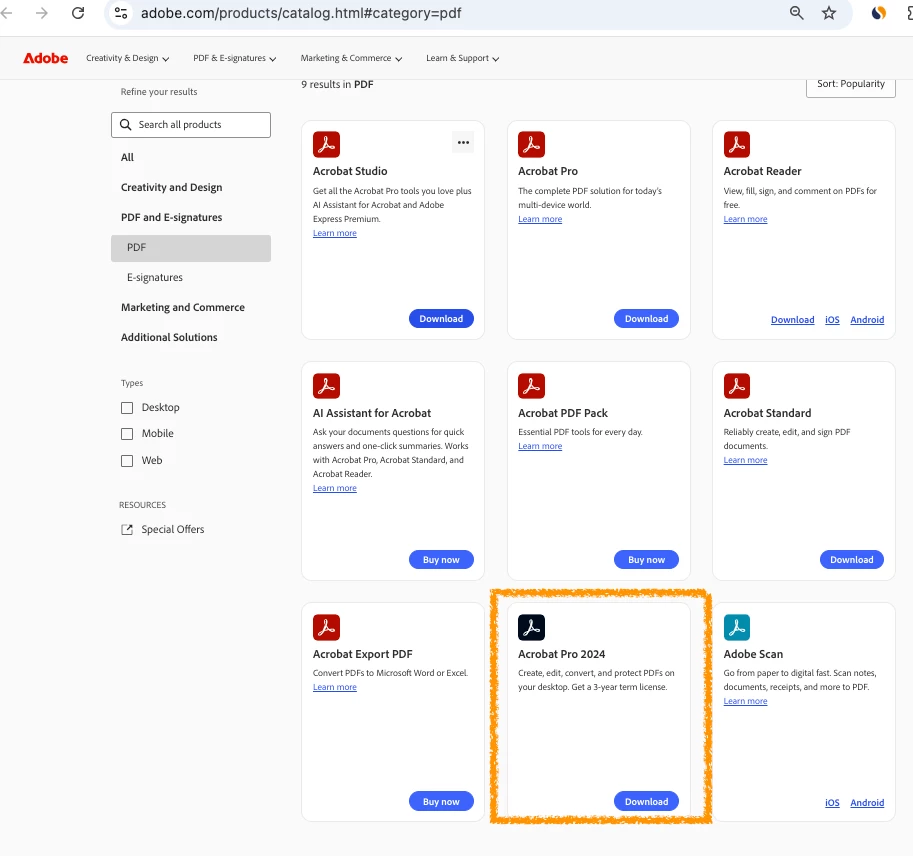Open the Sort: Popularity dropdown

tap(850, 85)
